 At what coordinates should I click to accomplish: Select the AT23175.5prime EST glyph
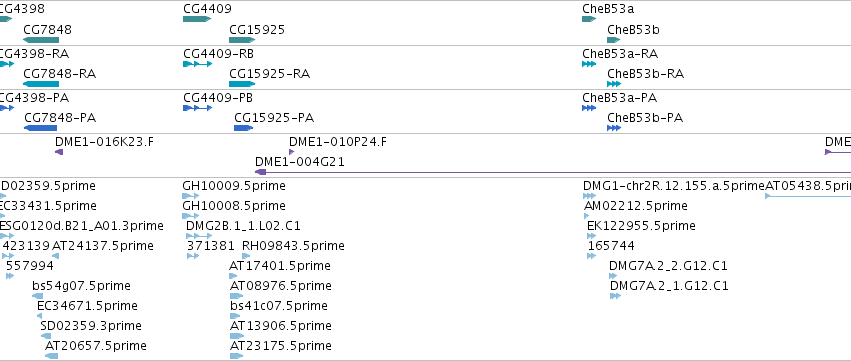pyautogui.click(x=236, y=356)
